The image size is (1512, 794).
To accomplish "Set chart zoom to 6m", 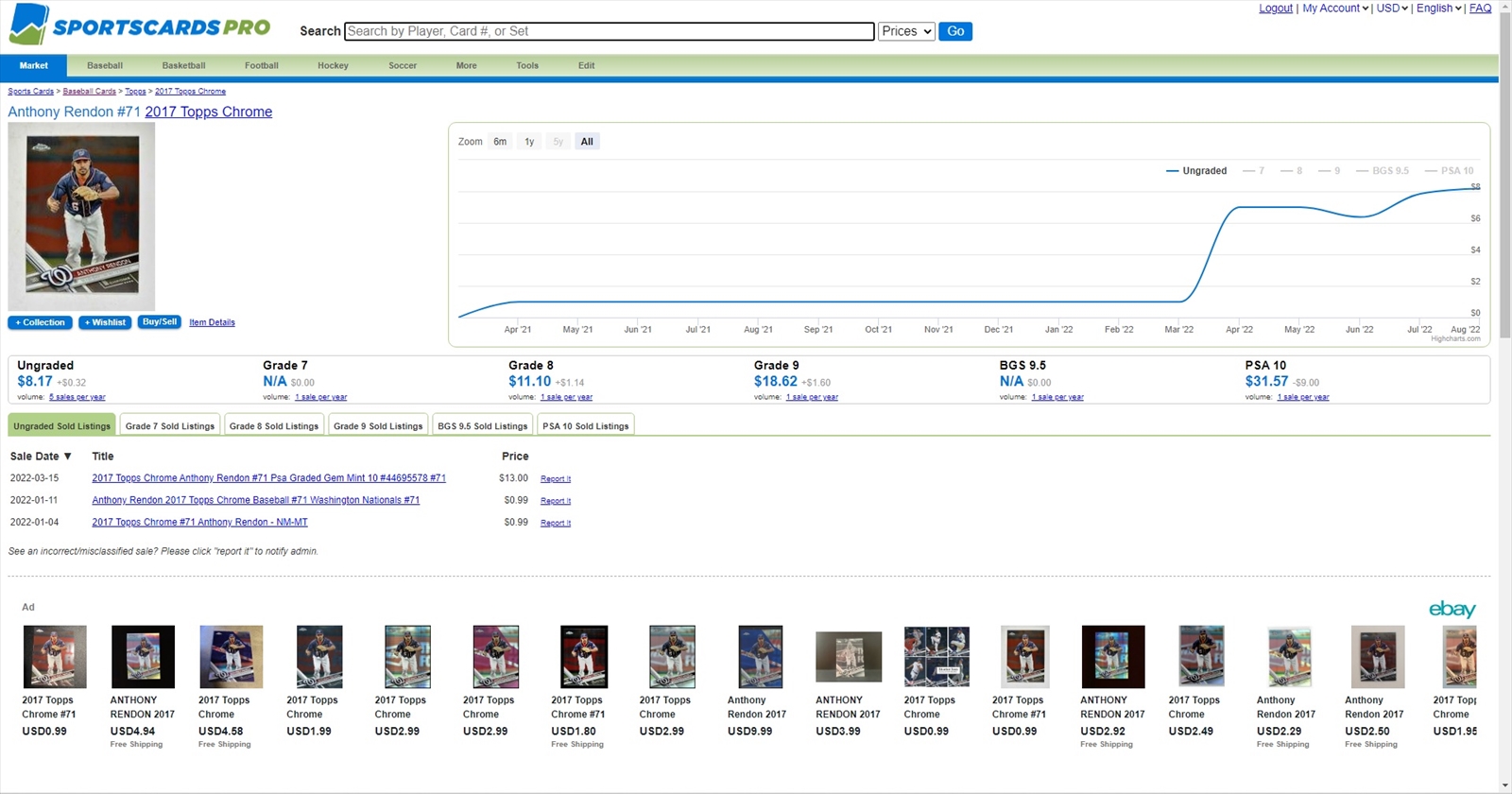I will (500, 142).
